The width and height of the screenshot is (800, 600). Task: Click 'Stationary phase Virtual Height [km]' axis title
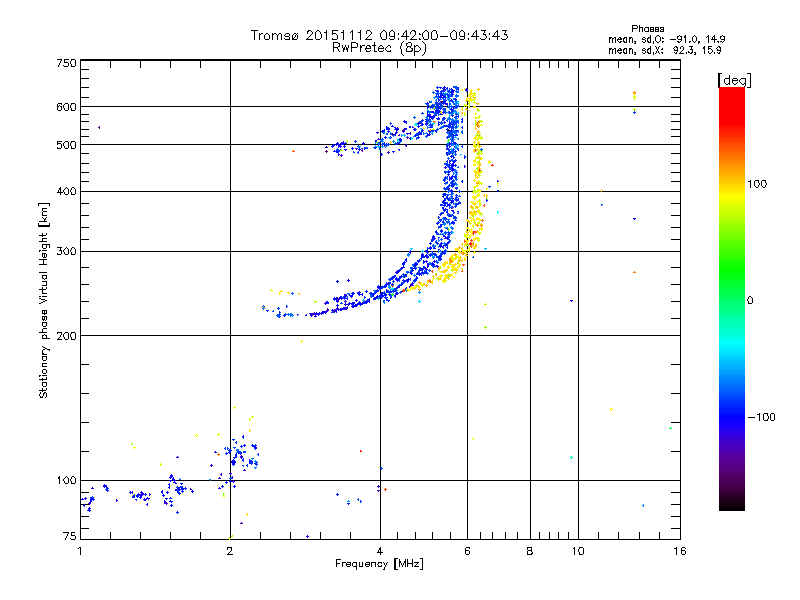[x=44, y=300]
